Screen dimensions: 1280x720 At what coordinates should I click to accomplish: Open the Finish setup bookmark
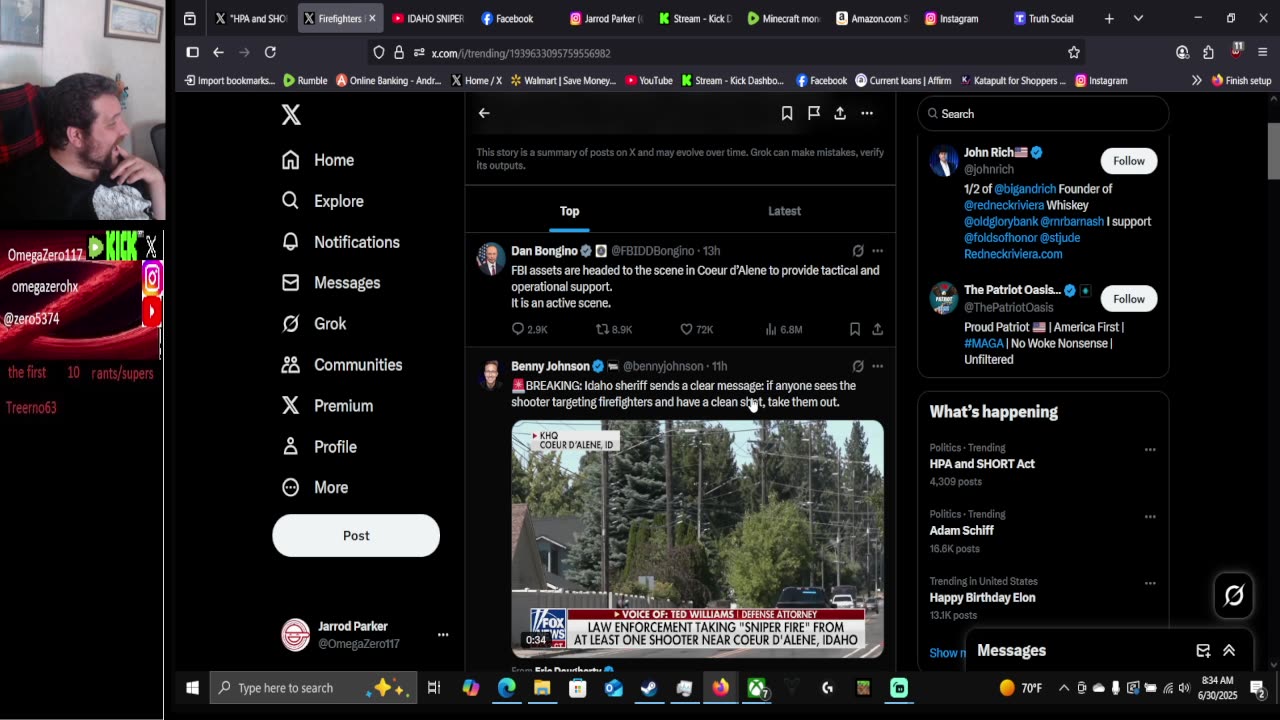[1241, 81]
